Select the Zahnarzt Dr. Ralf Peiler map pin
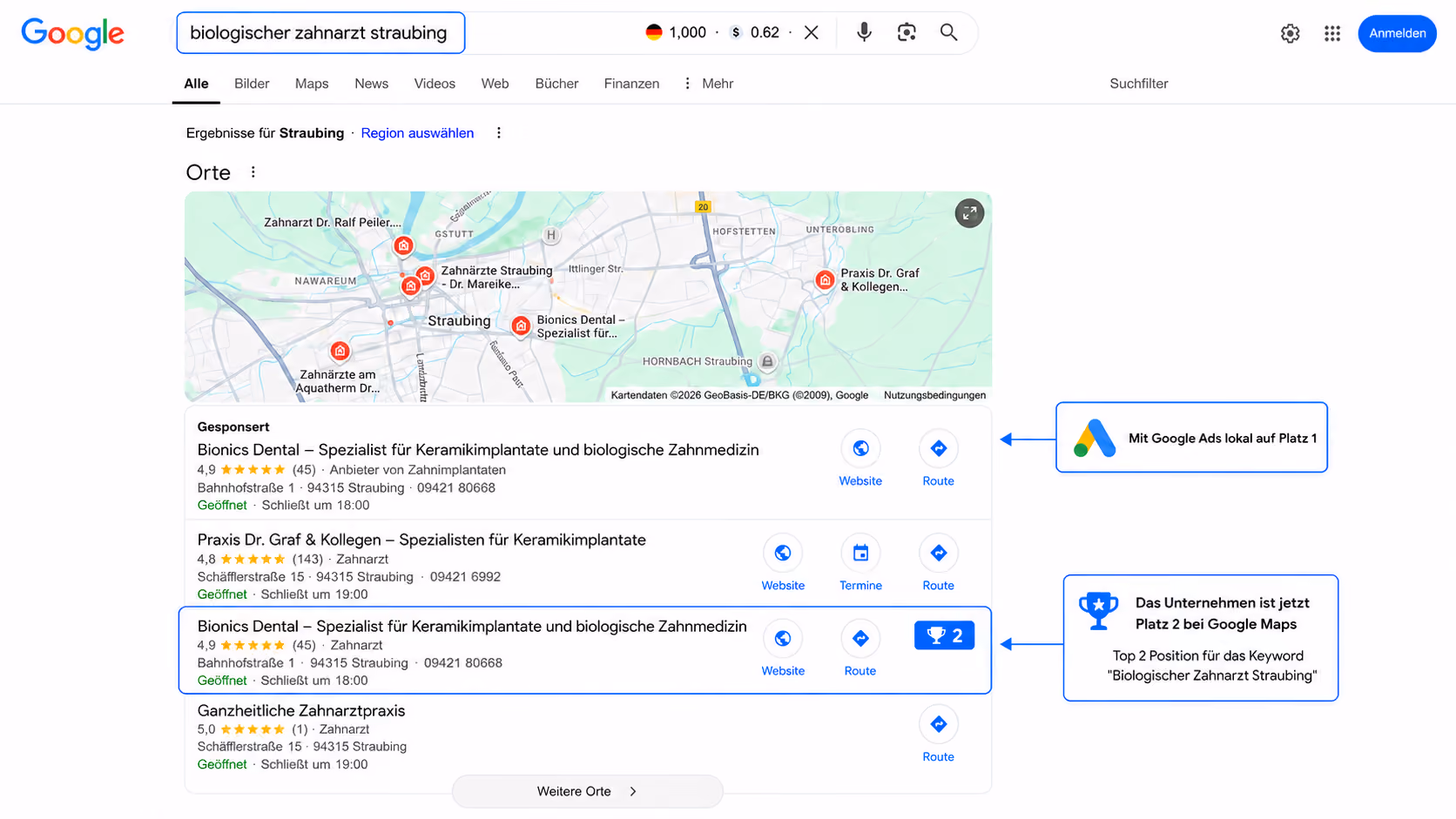The width and height of the screenshot is (1456, 819). click(403, 245)
